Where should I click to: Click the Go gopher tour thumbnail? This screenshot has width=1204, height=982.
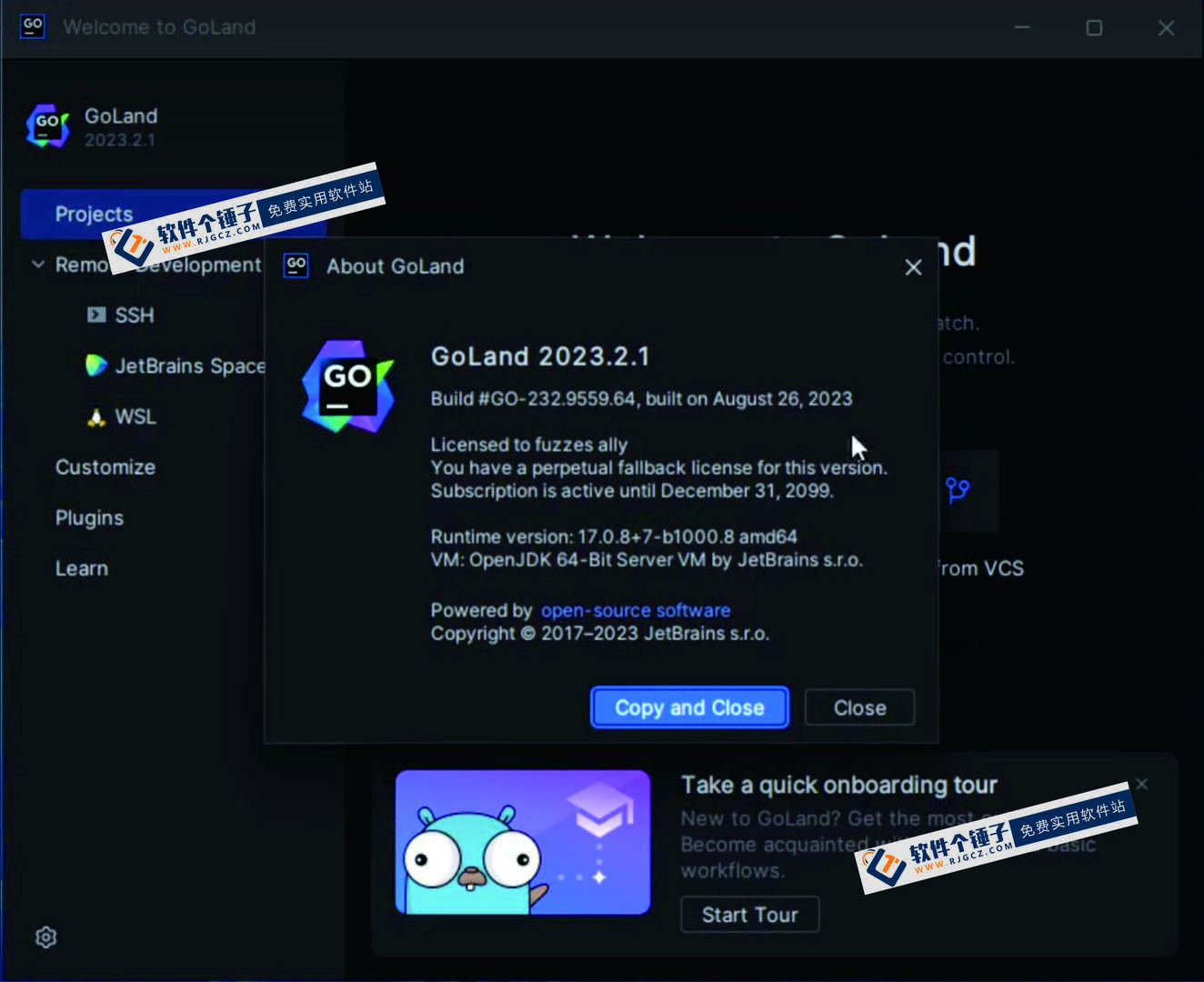point(523,842)
